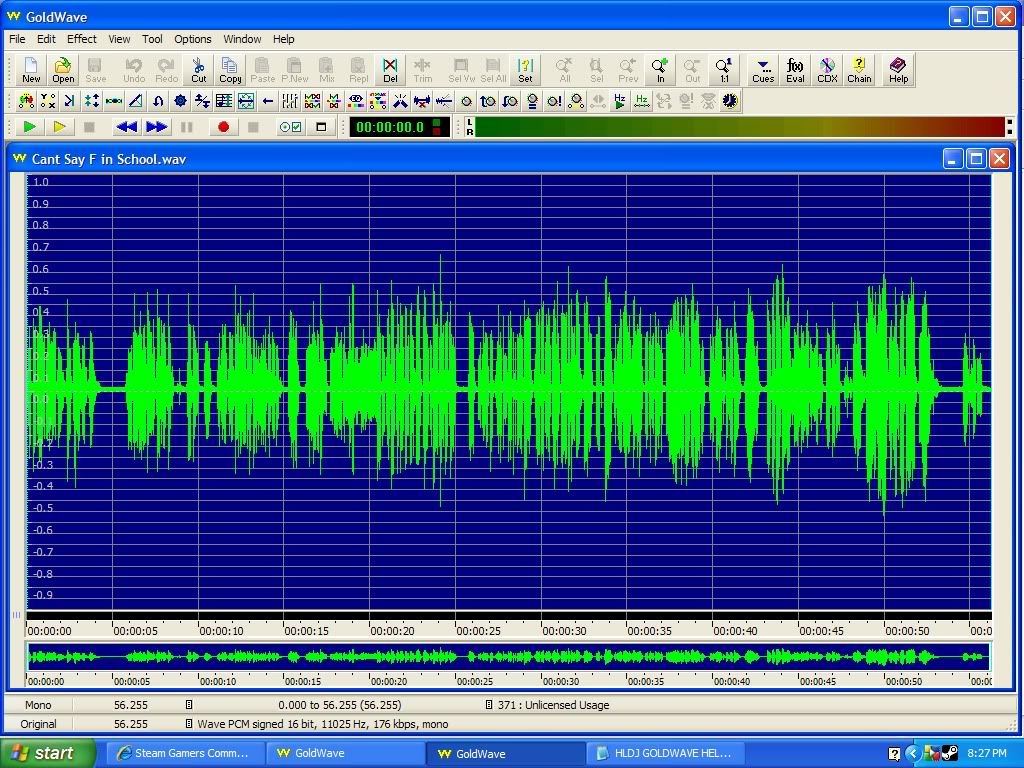Delete the selection with the Del icon

click(390, 70)
